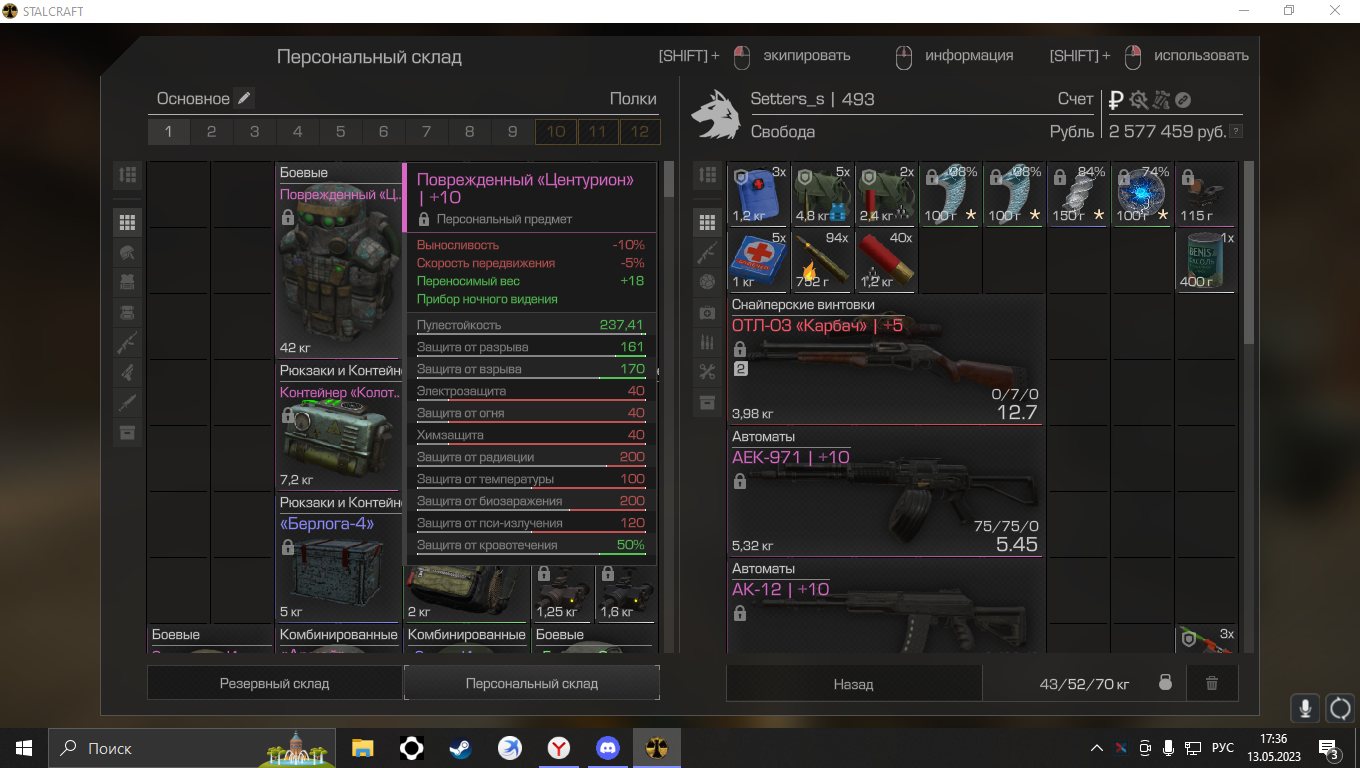Click the inventory panel scrollbar
This screenshot has height=768, width=1360.
(x=1248, y=252)
